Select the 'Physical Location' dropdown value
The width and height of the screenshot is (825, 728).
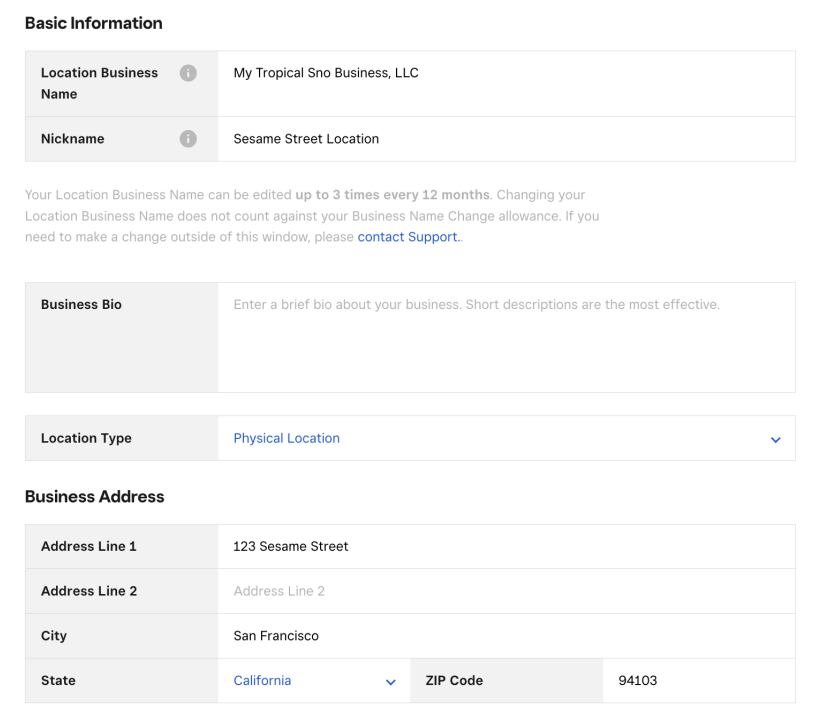[x=287, y=438]
